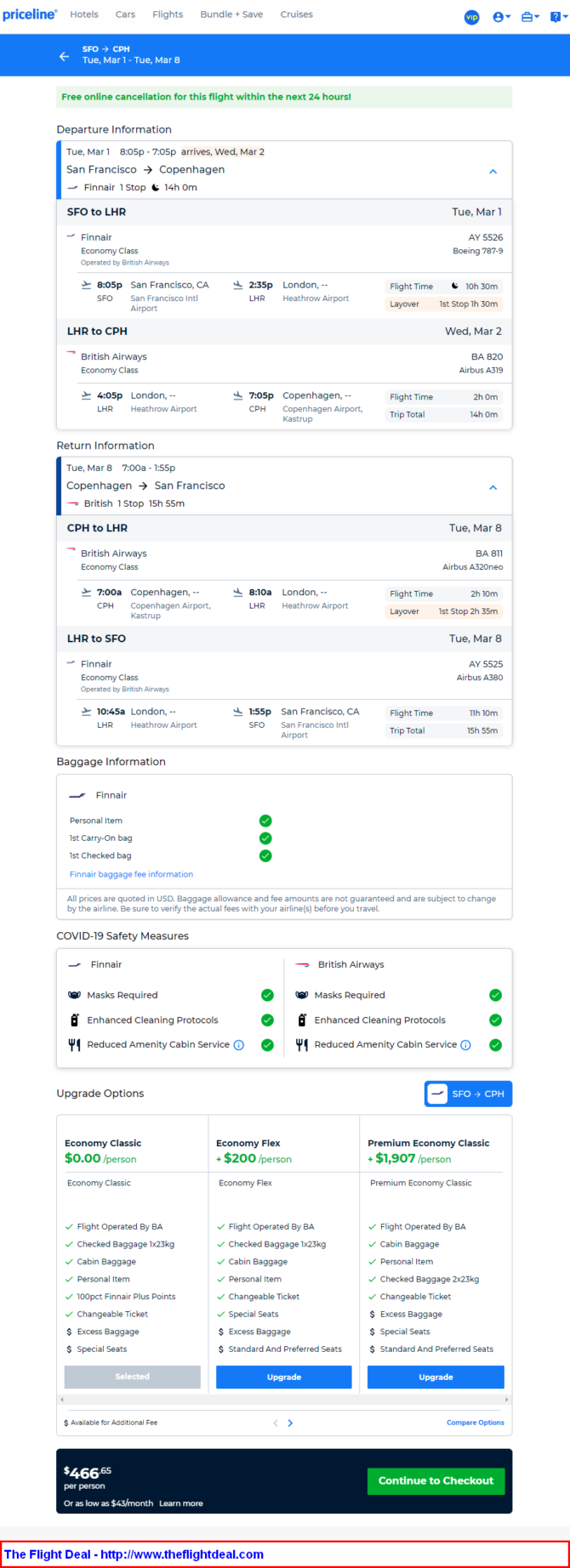Continue to Checkout

[436, 1480]
